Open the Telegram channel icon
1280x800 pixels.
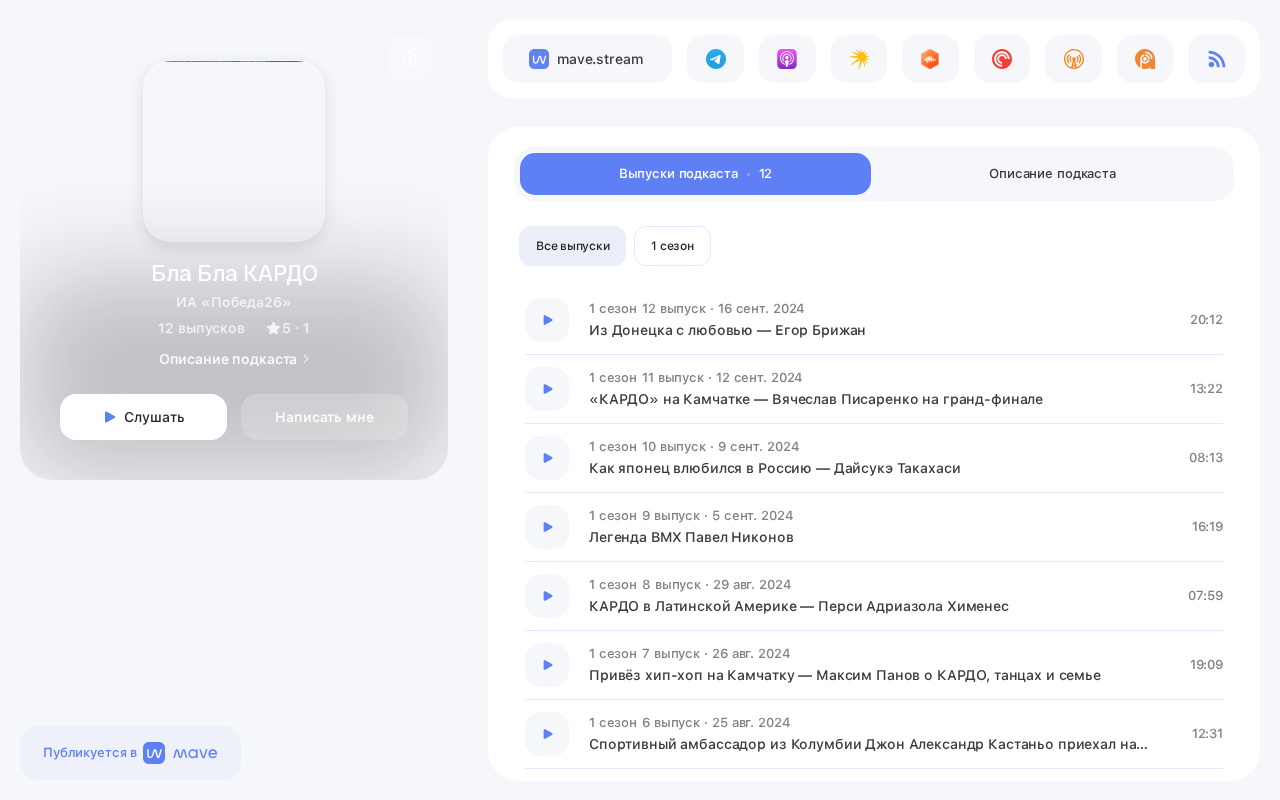[x=715, y=59]
